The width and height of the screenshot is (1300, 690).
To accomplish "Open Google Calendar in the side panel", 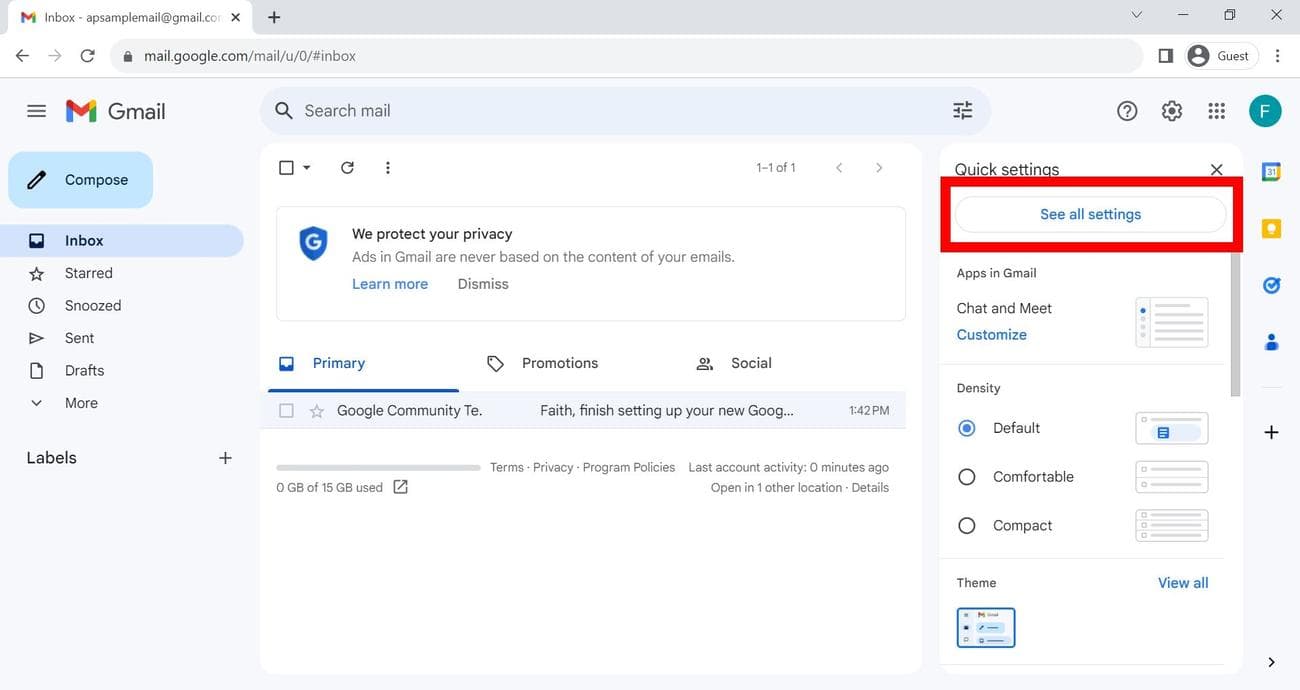I will coord(1270,171).
